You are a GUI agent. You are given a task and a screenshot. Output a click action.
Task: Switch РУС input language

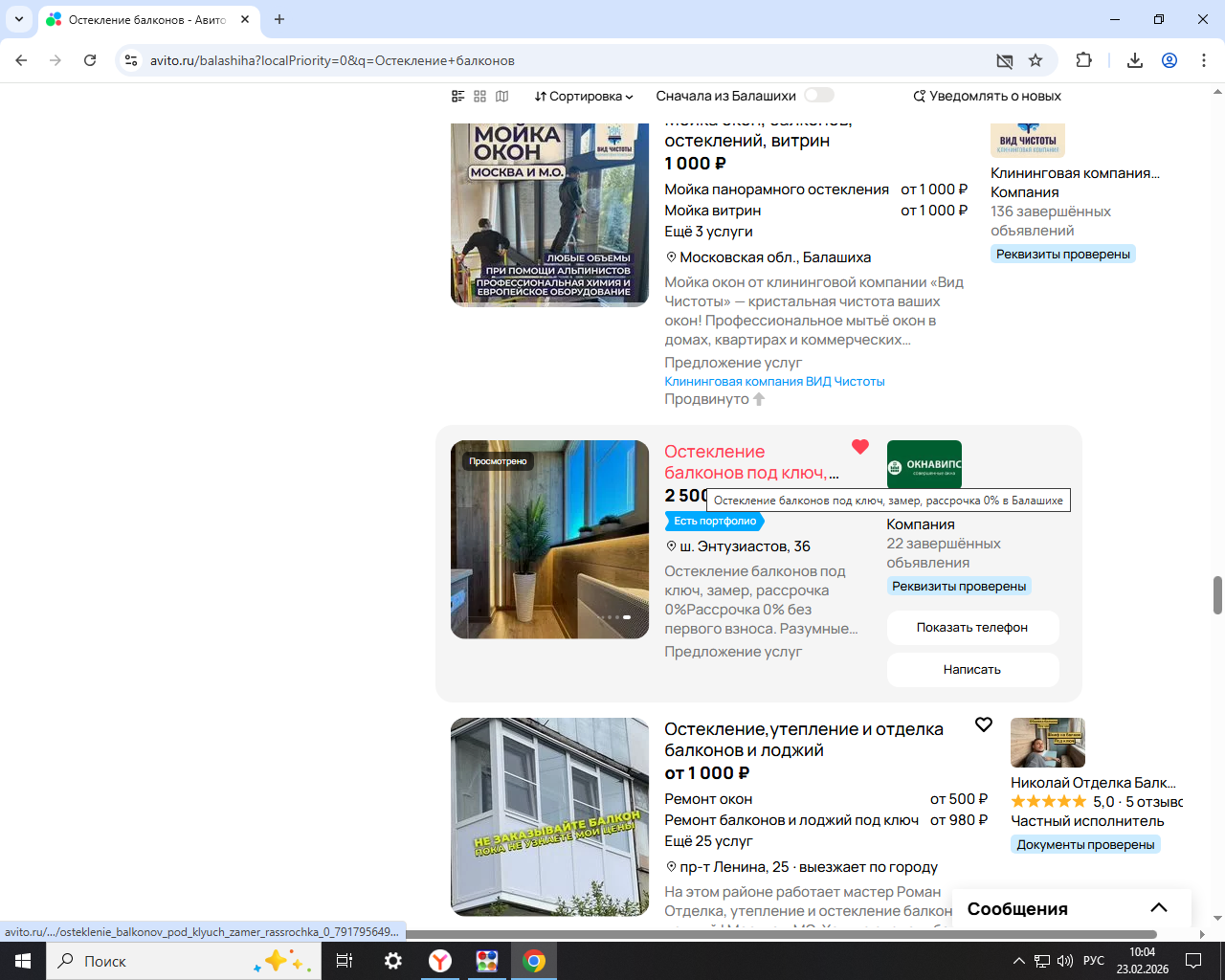tap(1094, 961)
